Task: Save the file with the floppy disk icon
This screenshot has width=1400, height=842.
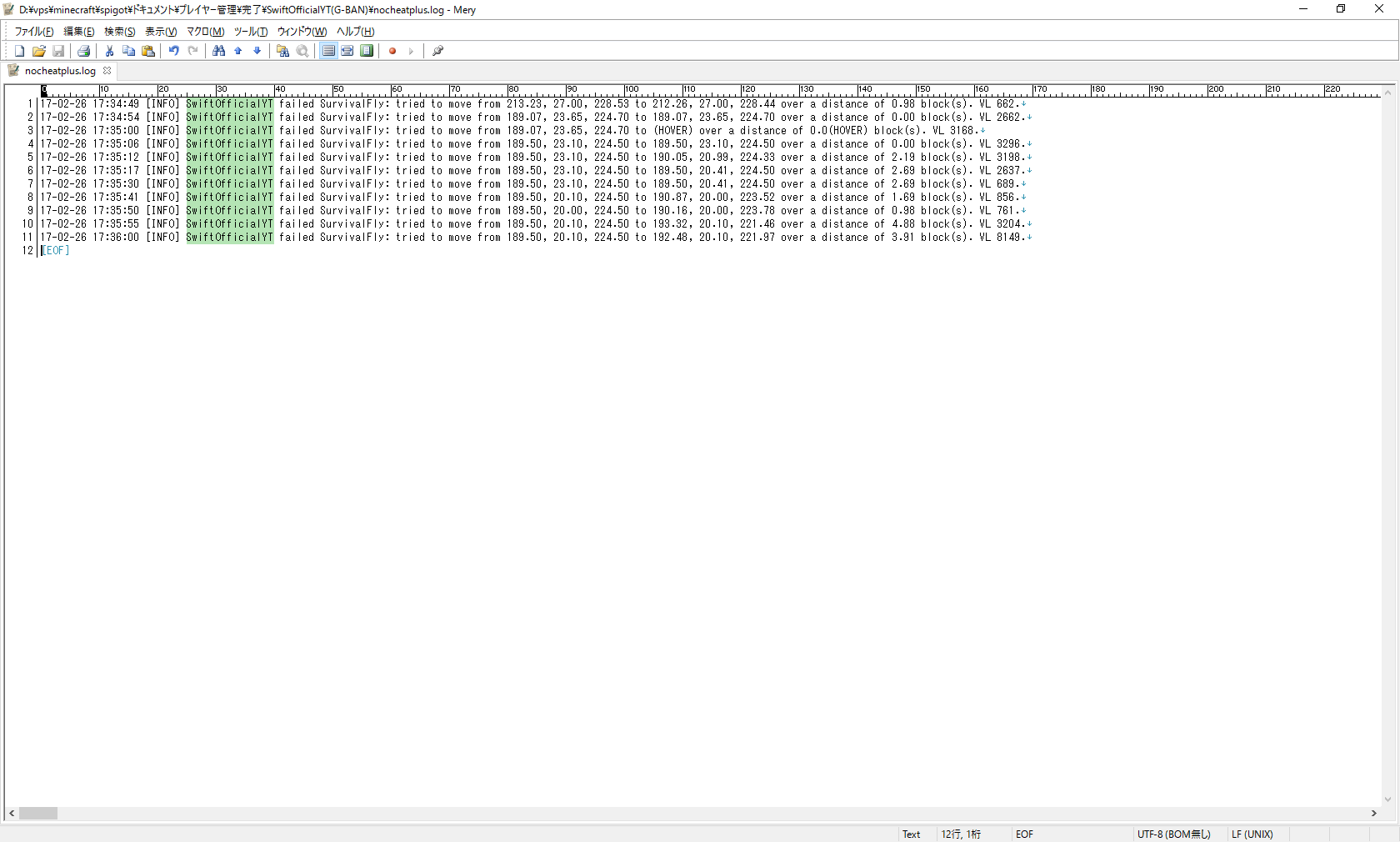Action: [x=58, y=51]
